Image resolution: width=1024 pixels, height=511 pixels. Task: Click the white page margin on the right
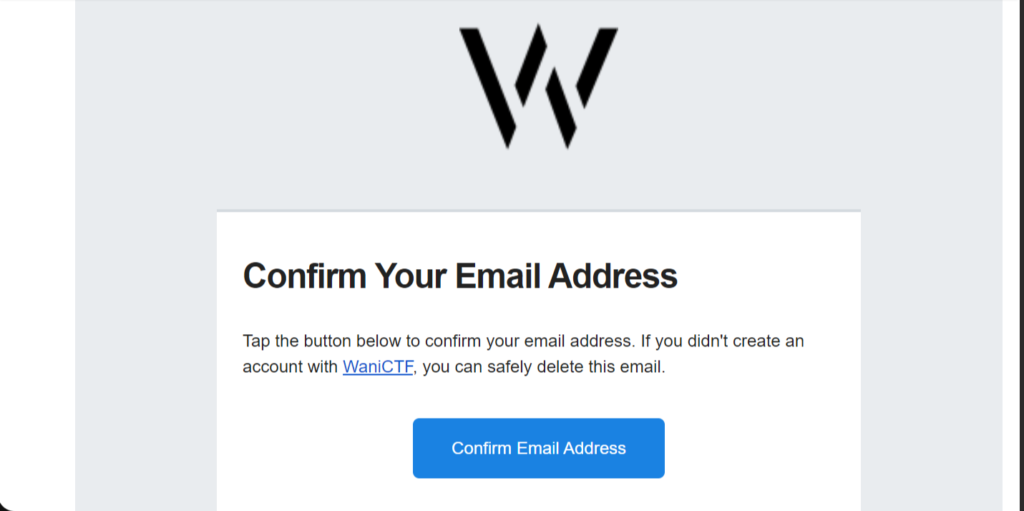[x=1012, y=250]
